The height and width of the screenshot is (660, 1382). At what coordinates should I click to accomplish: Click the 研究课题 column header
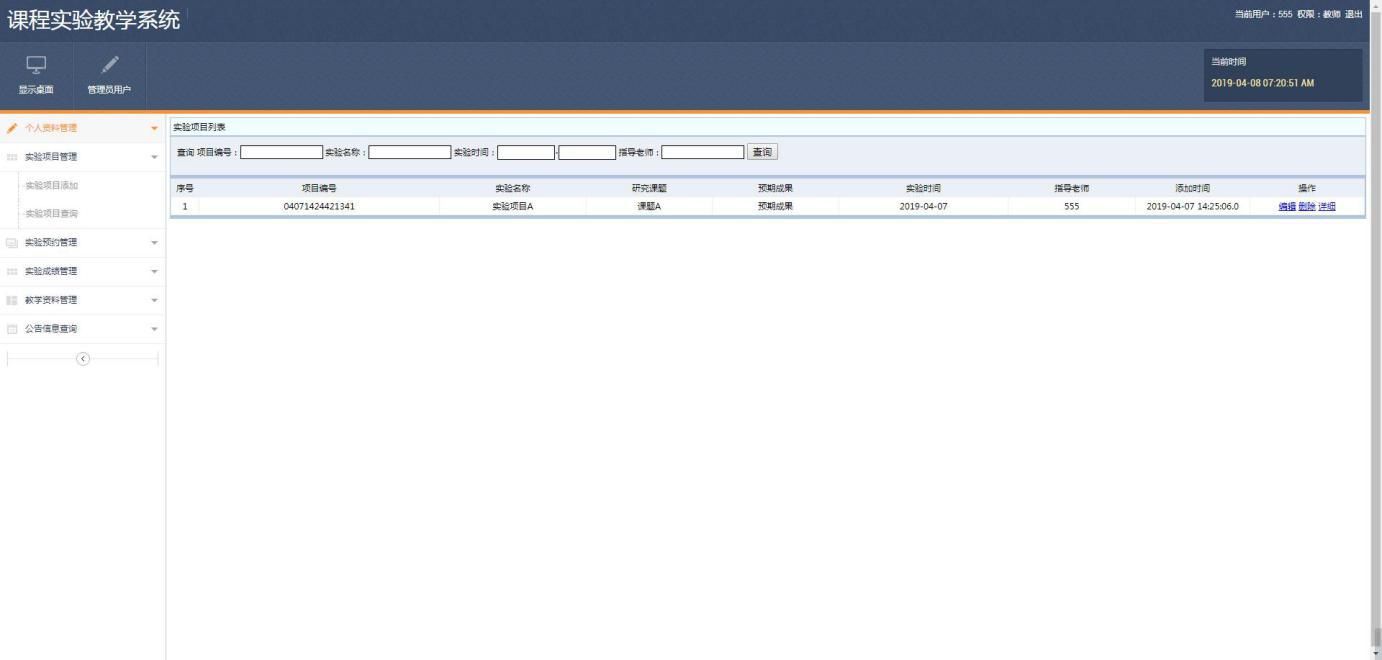pos(649,189)
